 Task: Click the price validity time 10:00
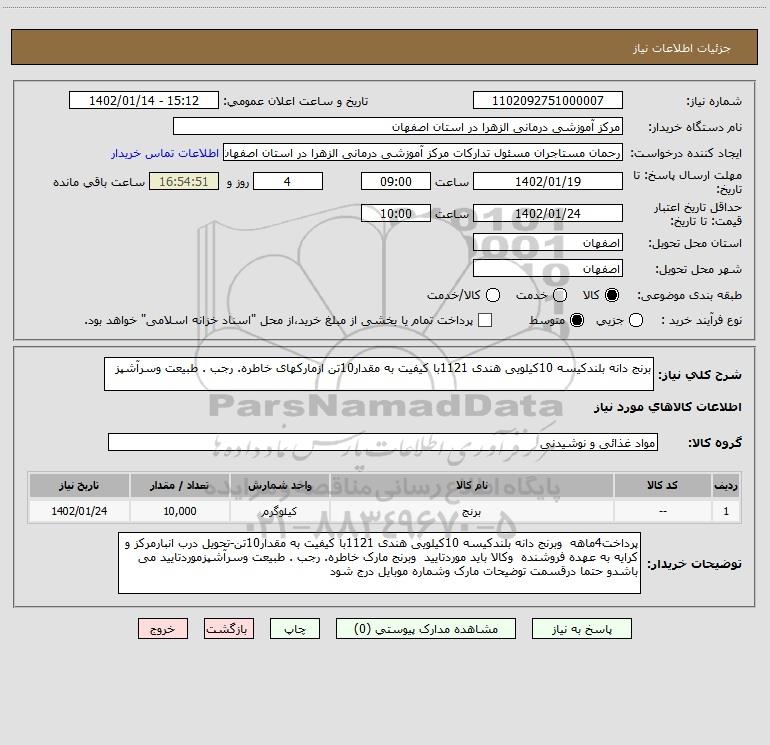(x=396, y=213)
